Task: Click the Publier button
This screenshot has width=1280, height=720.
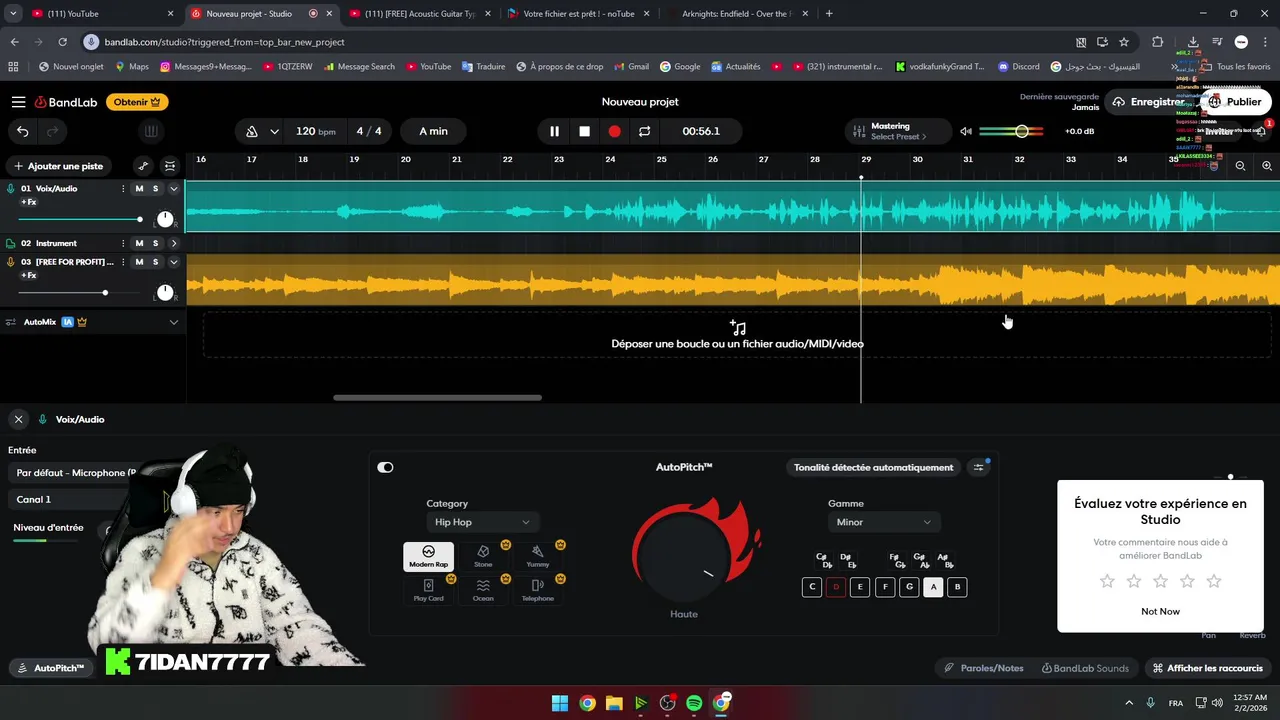Action: tap(1235, 102)
